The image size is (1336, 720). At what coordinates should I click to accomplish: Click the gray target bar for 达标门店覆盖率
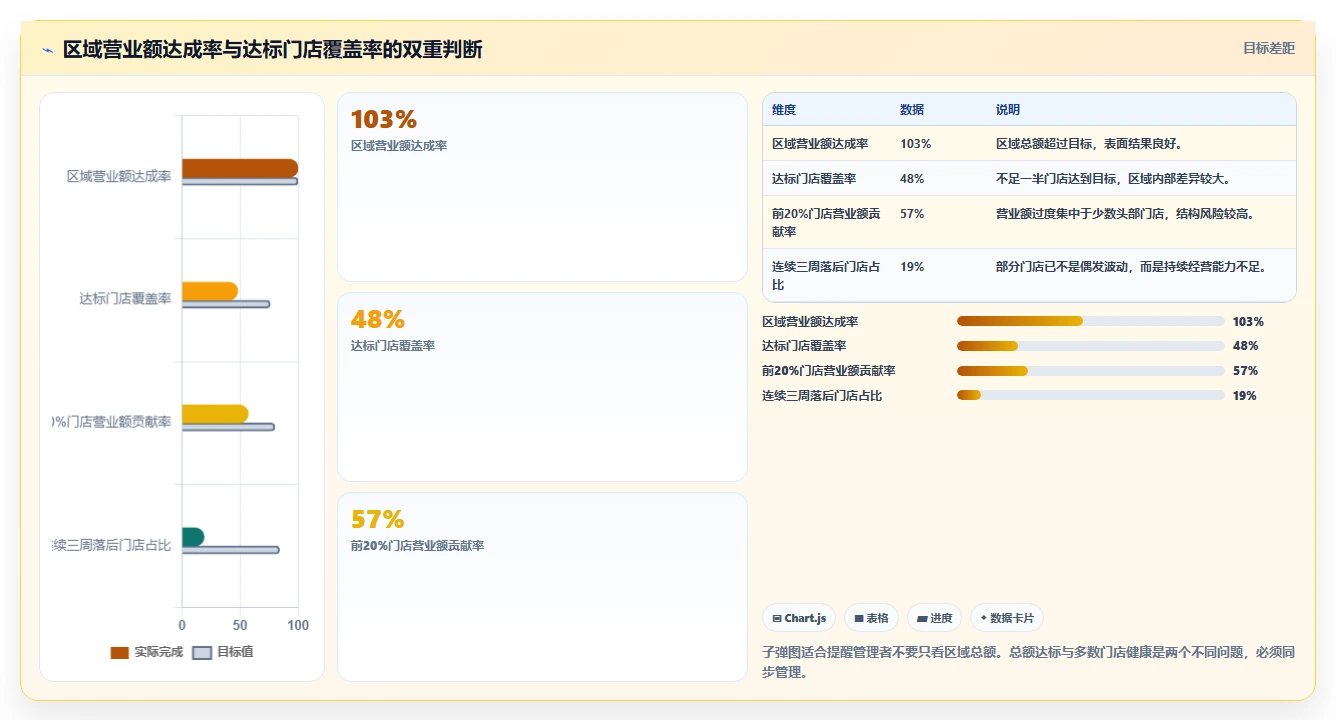point(226,304)
